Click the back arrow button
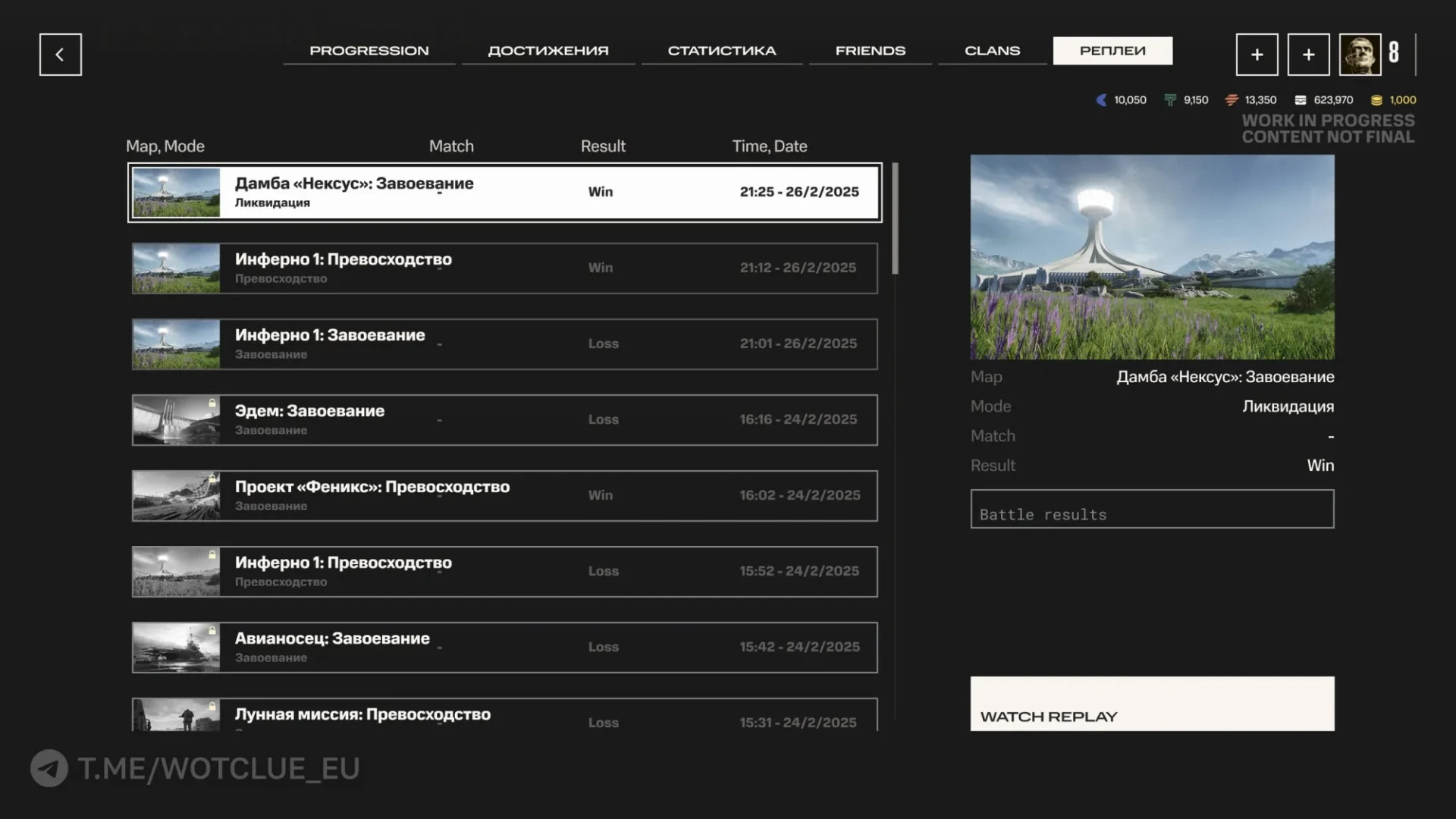1456x819 pixels. point(61,55)
